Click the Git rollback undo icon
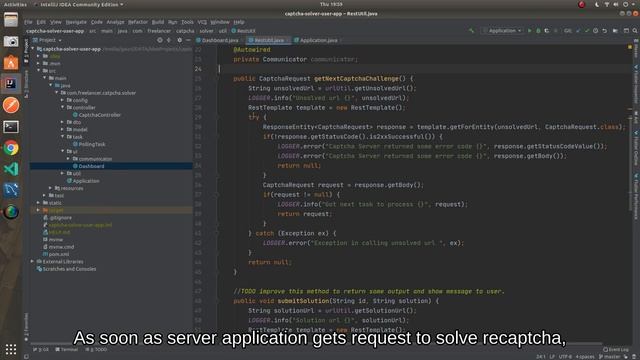 click(604, 31)
